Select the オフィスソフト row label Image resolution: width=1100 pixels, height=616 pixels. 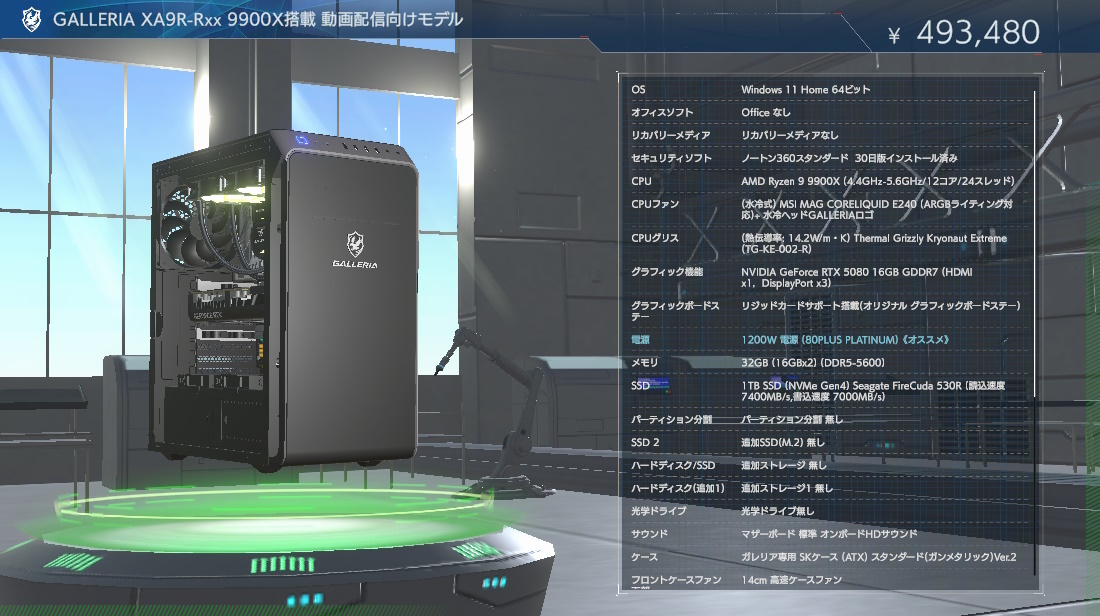pyautogui.click(x=662, y=112)
